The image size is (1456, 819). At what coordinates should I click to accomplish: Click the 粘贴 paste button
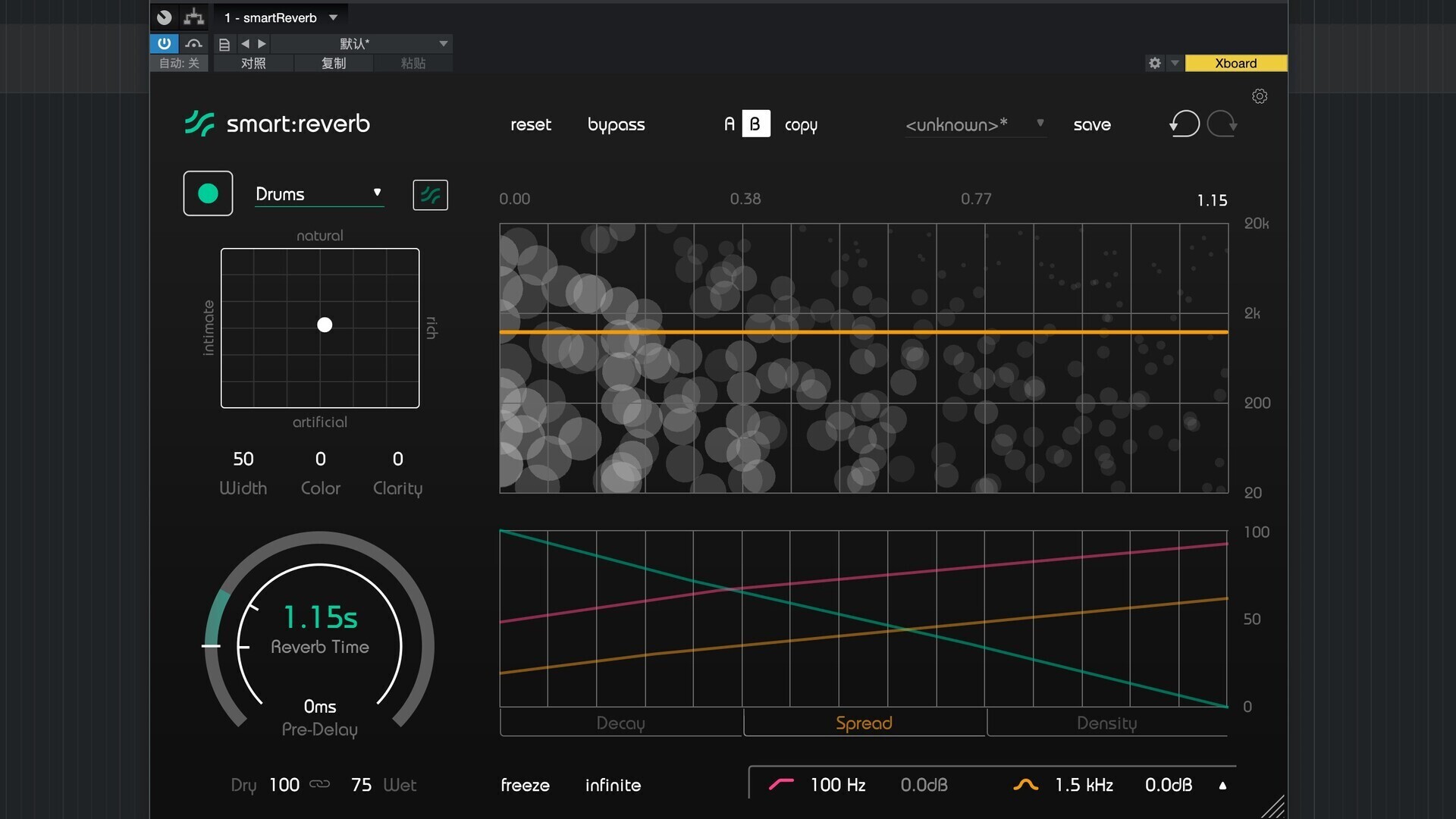coord(413,63)
